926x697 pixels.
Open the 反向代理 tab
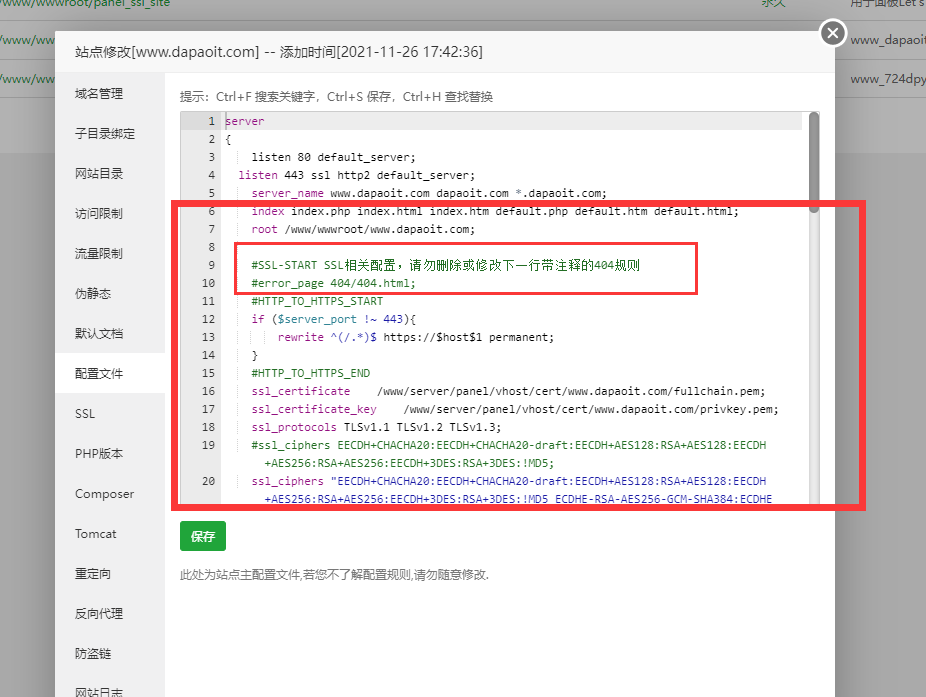pyautogui.click(x=99, y=614)
